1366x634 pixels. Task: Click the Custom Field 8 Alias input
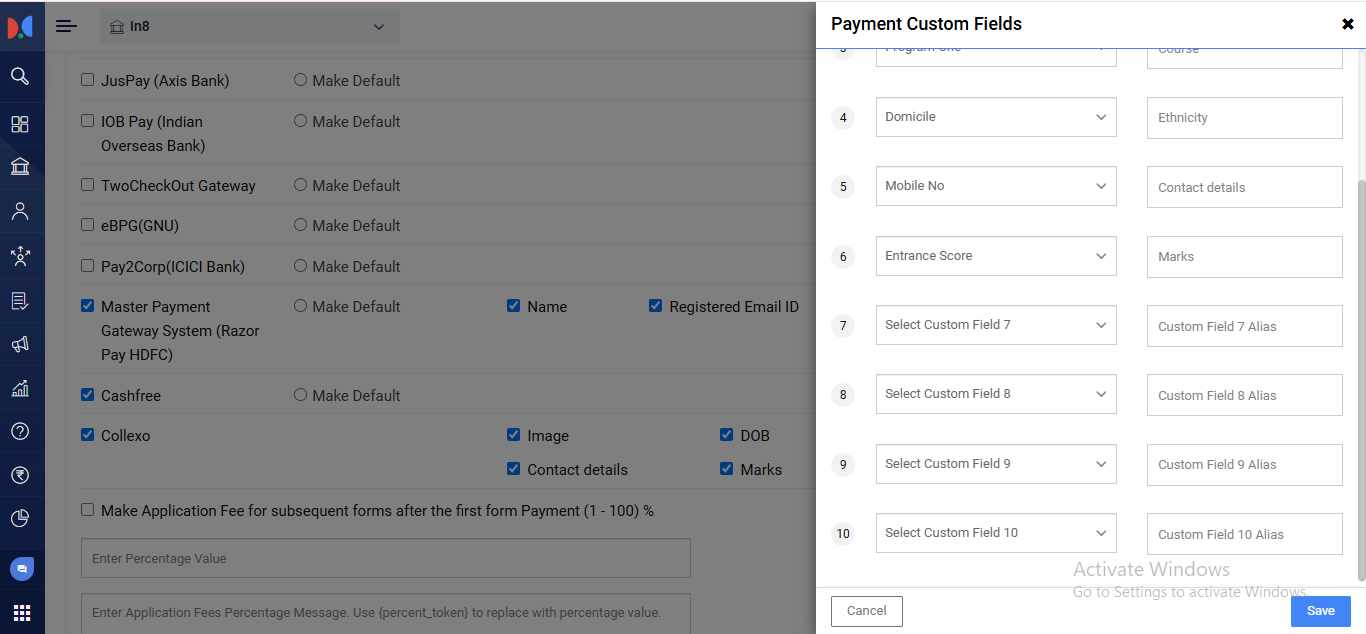1244,395
